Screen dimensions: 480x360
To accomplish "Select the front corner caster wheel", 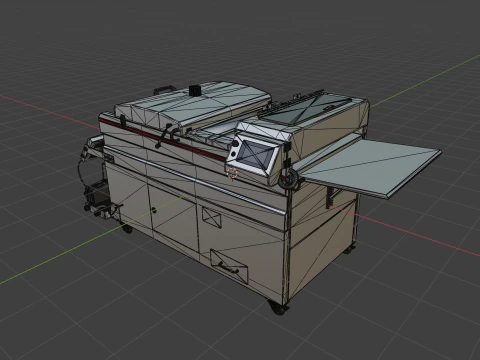I will 278,307.
